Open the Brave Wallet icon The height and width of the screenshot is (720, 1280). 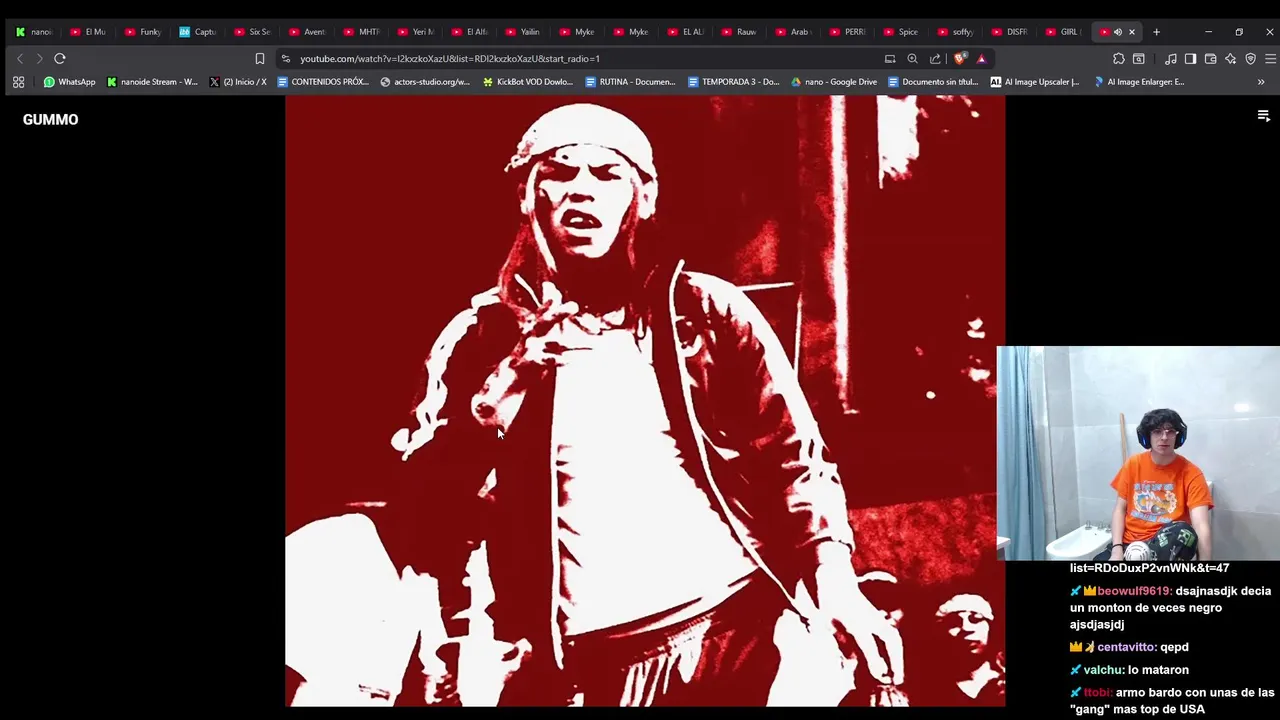pos(1210,58)
